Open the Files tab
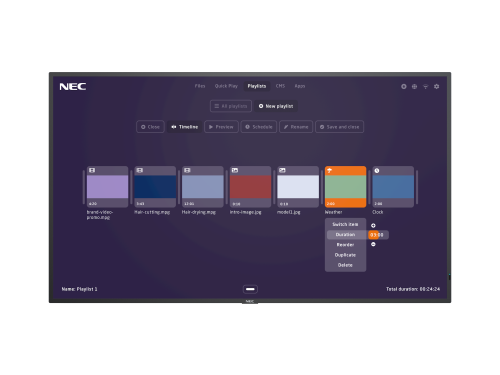 200,86
